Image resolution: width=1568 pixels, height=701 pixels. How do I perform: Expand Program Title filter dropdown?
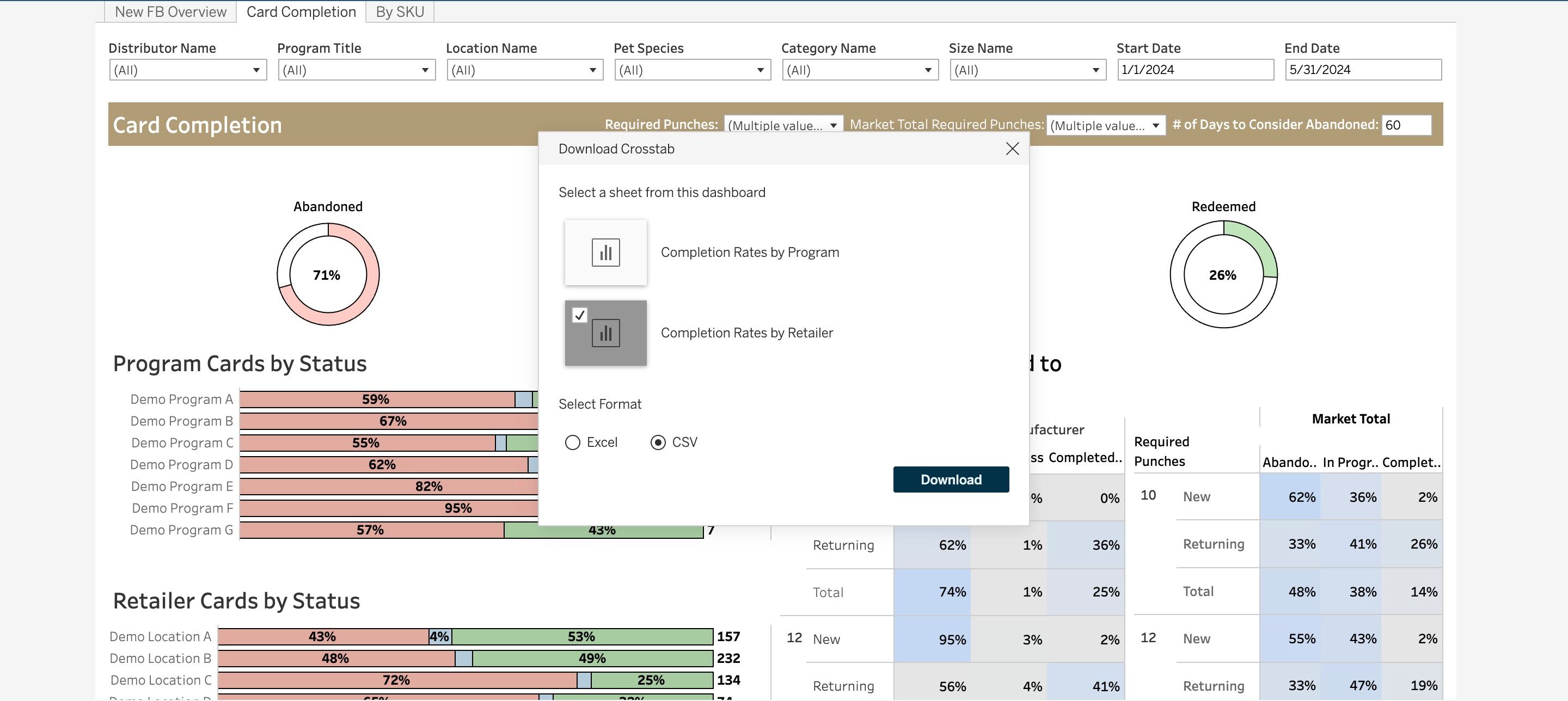point(356,70)
